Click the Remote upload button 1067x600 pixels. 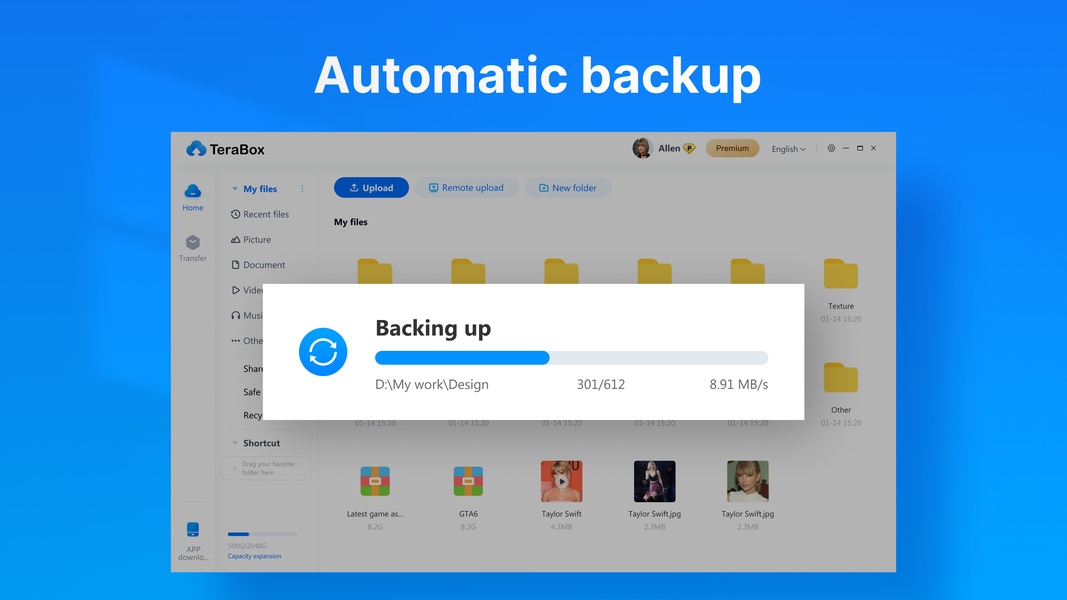tap(467, 188)
